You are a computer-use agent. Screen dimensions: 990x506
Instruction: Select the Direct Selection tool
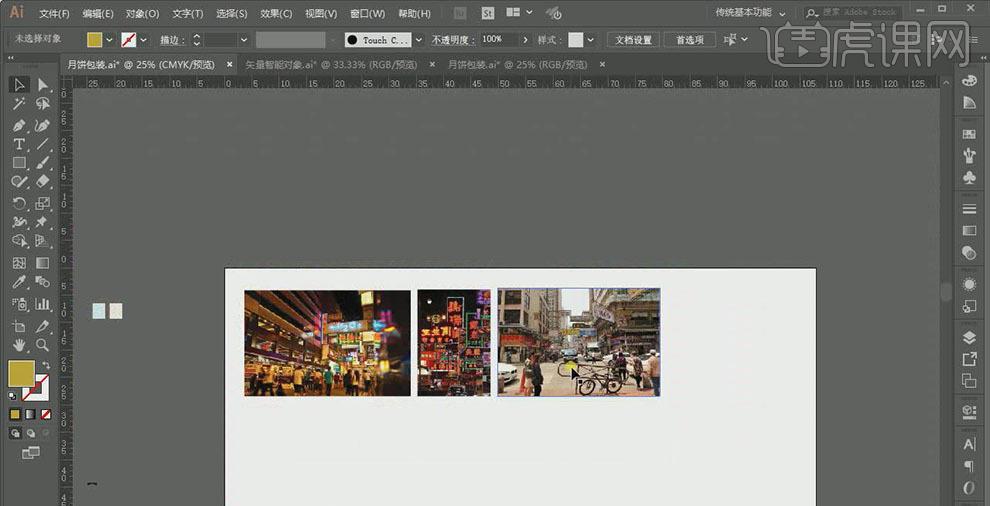pyautogui.click(x=42, y=84)
